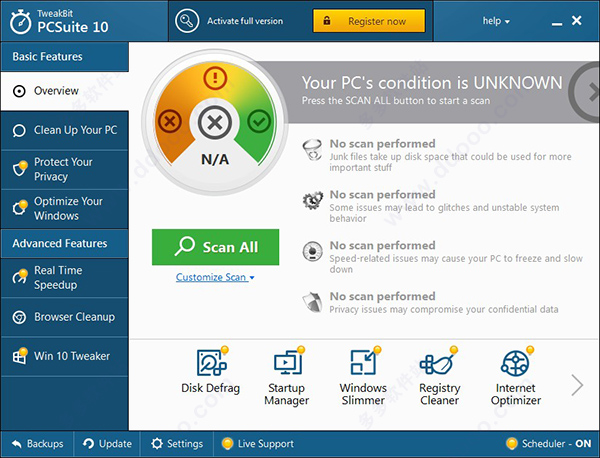Image resolution: width=600 pixels, height=458 pixels.
Task: Open Settings from bottom bar
Action: [177, 444]
